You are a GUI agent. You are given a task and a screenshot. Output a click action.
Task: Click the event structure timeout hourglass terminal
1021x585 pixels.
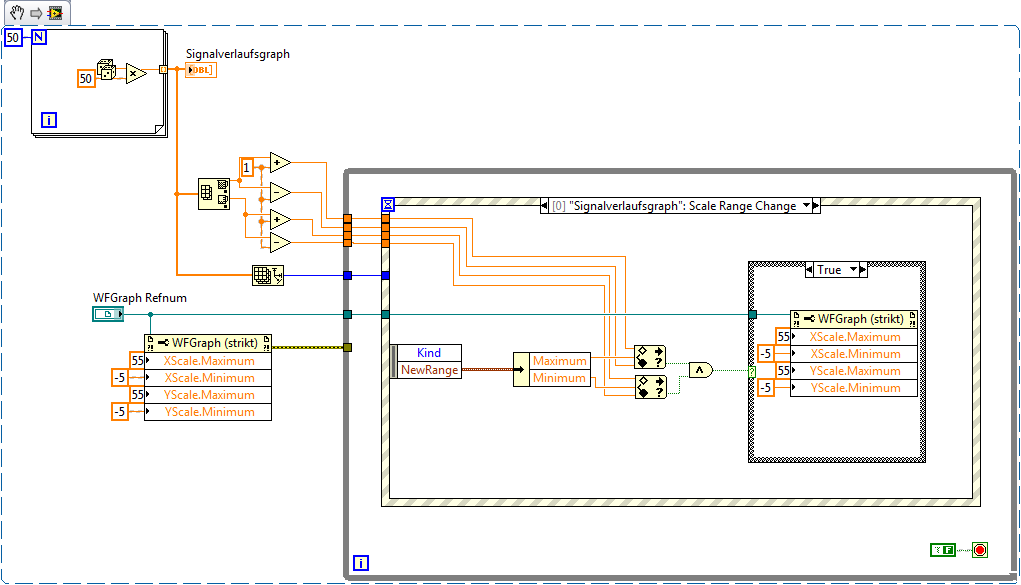pos(388,205)
